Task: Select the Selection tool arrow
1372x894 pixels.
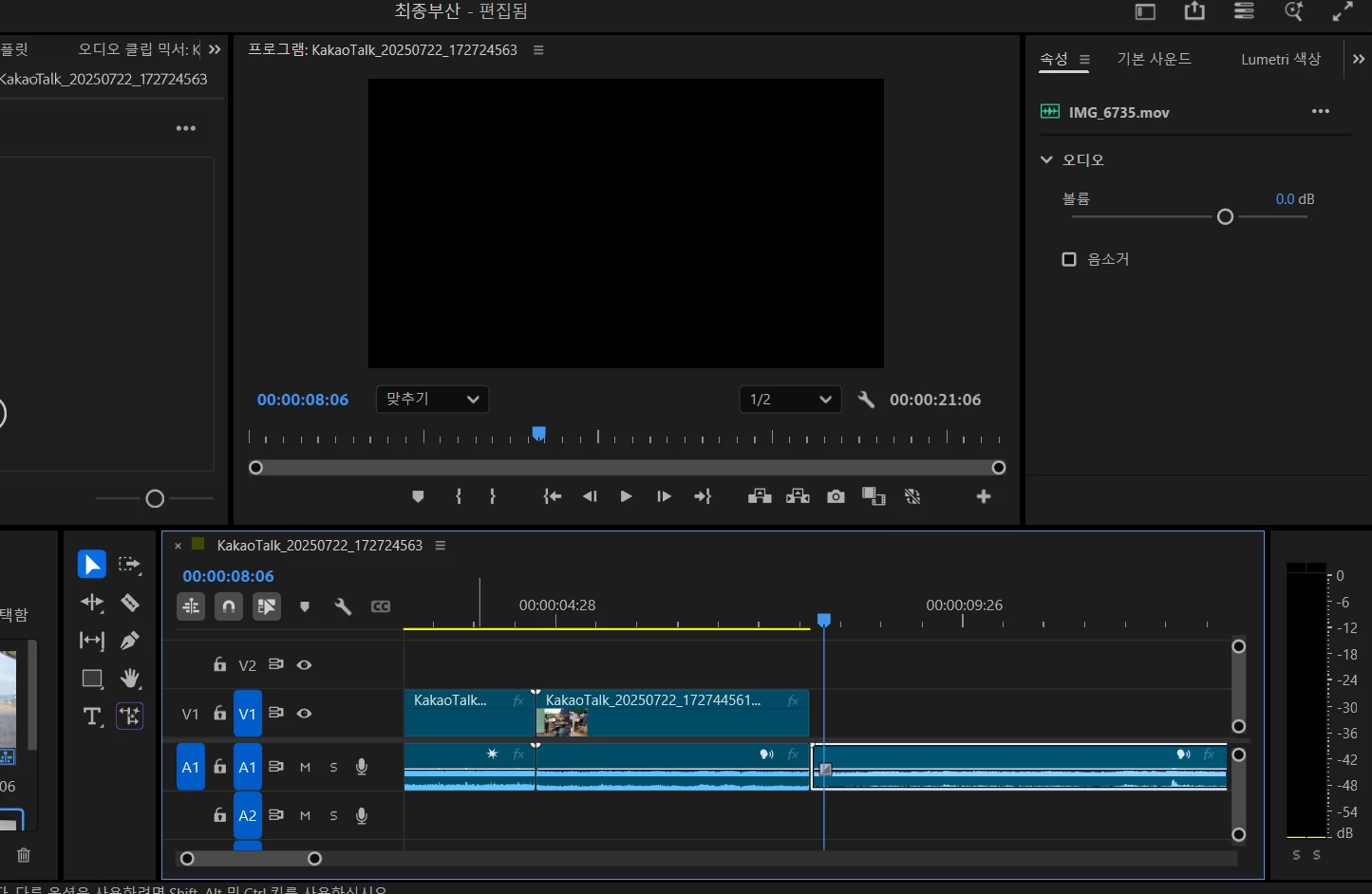Action: coord(91,565)
